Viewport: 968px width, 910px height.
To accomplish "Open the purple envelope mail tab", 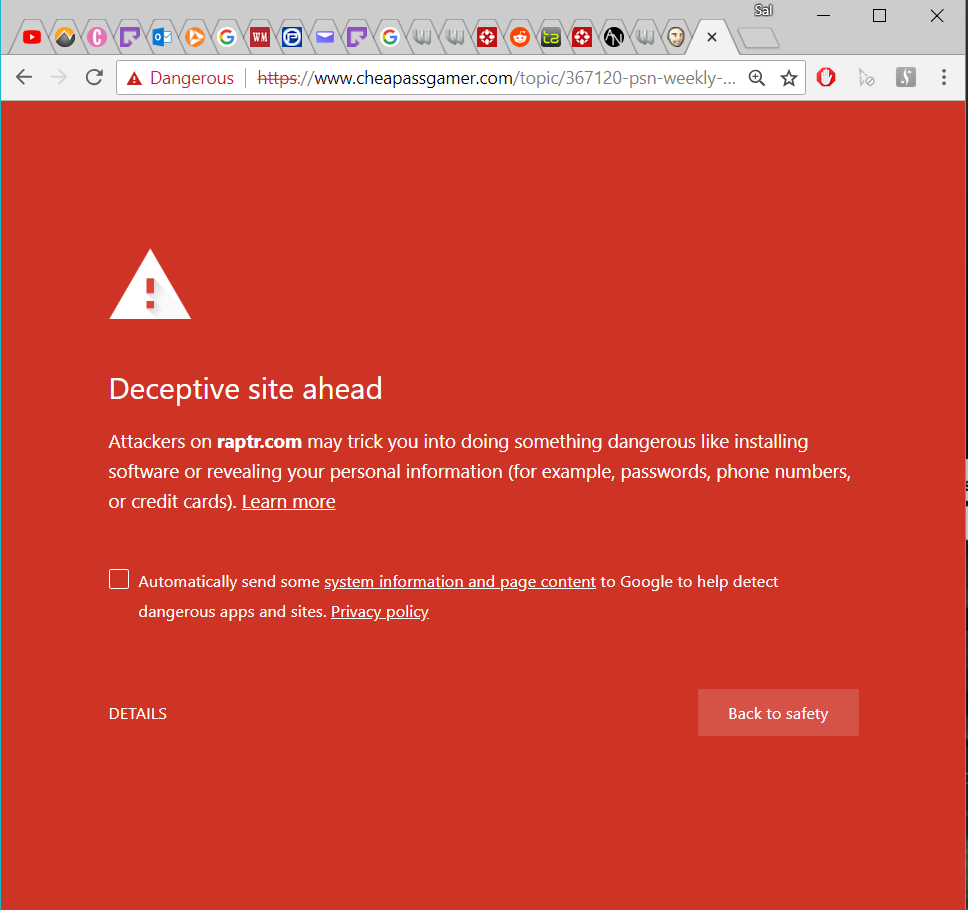I will 325,38.
